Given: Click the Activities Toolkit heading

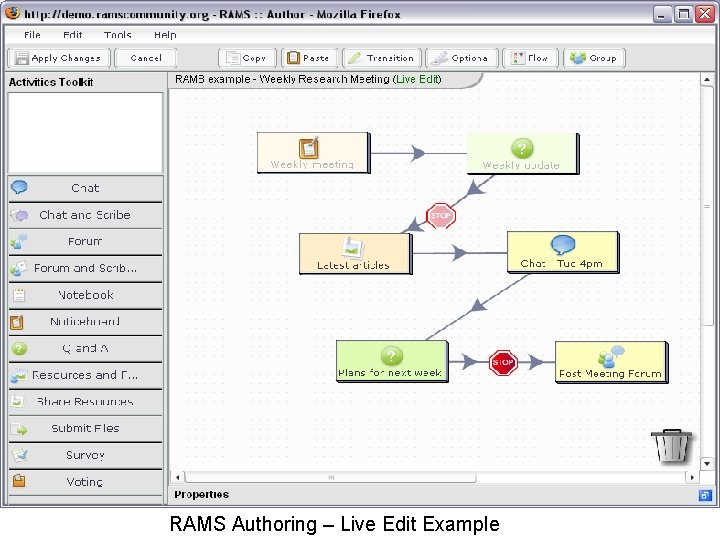Looking at the screenshot, I should coord(51,82).
